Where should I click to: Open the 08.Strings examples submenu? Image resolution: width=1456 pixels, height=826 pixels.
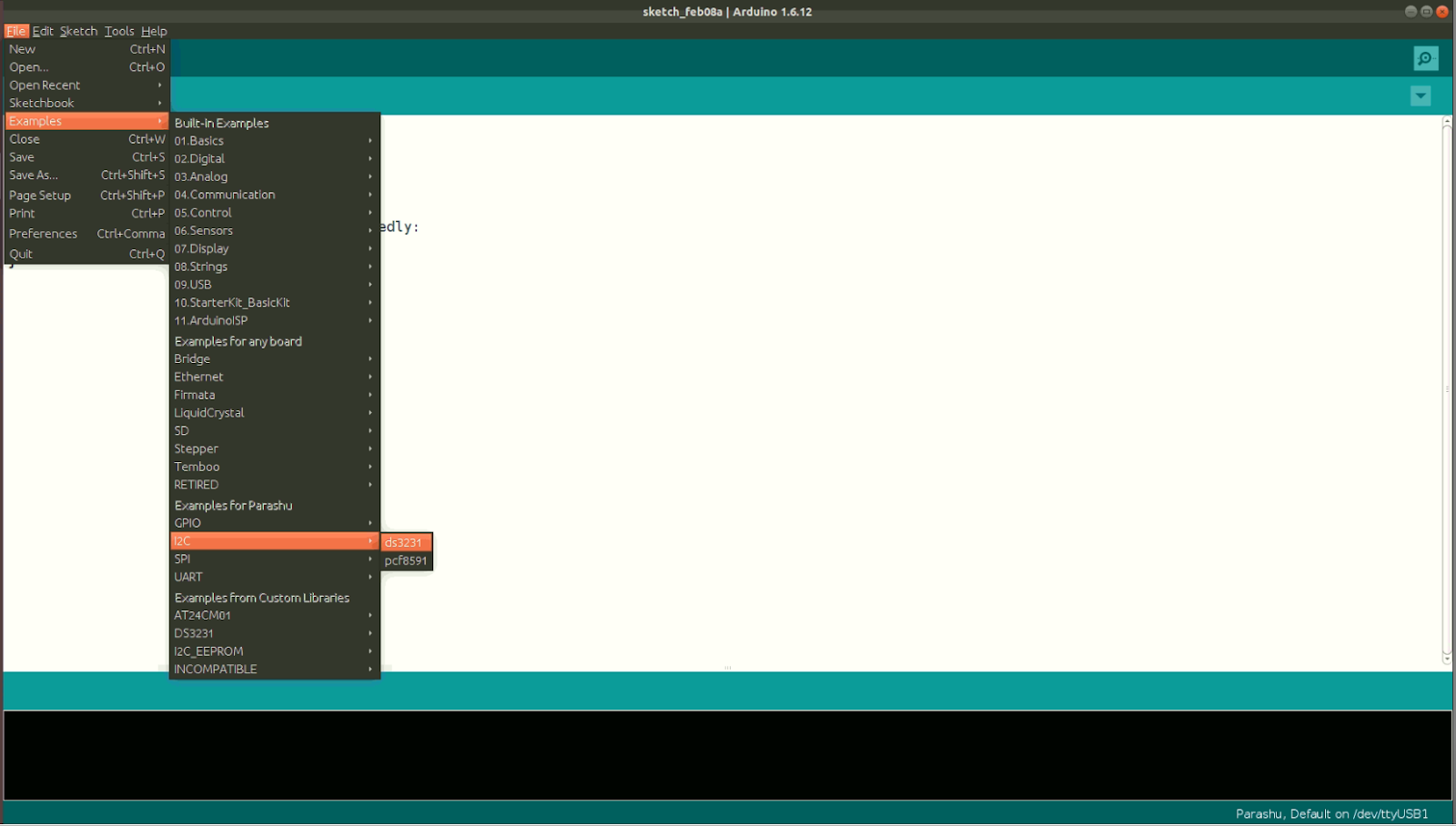[274, 267]
